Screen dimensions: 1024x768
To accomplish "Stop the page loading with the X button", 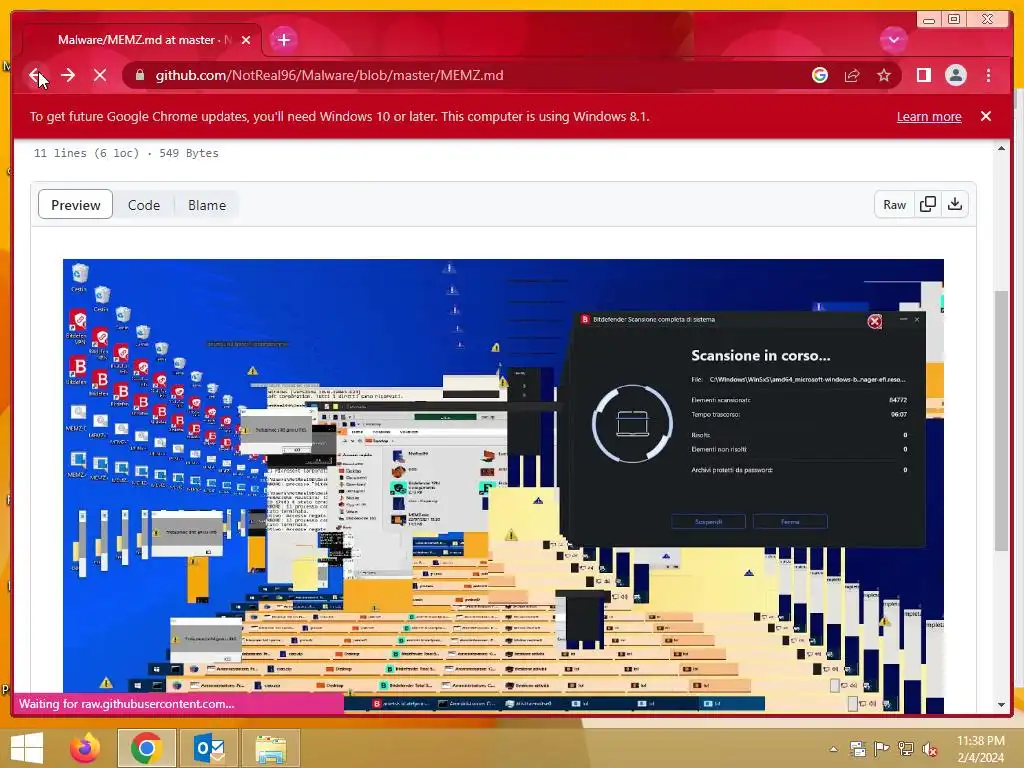I will tap(100, 75).
